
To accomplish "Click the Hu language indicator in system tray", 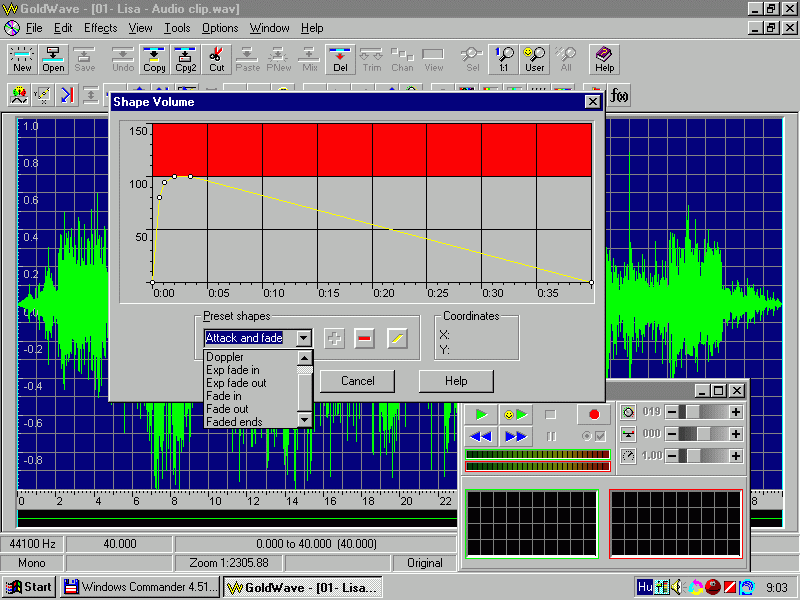I will 645,587.
